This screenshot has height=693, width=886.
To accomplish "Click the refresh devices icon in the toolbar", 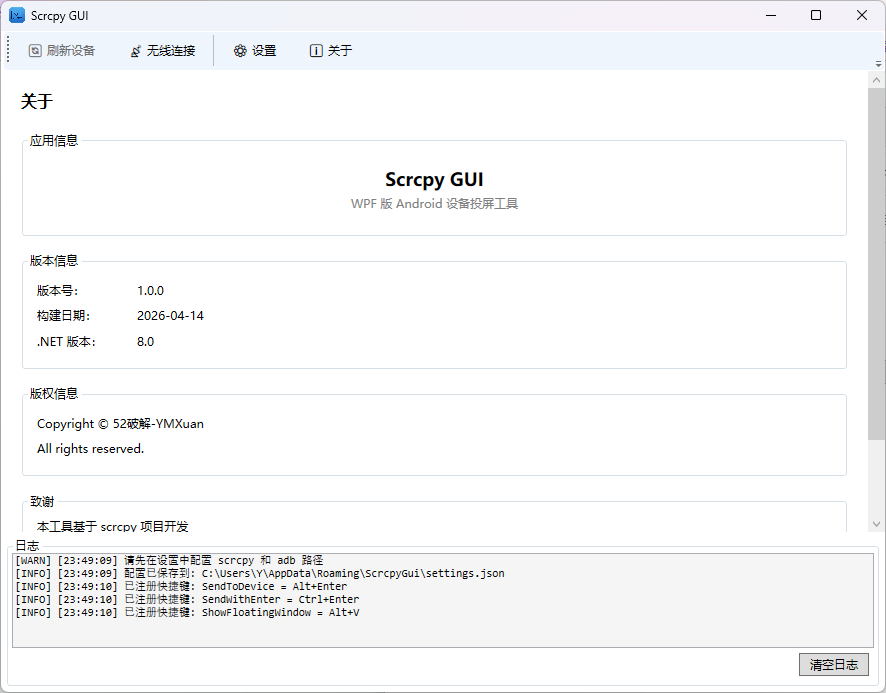I will pyautogui.click(x=35, y=51).
